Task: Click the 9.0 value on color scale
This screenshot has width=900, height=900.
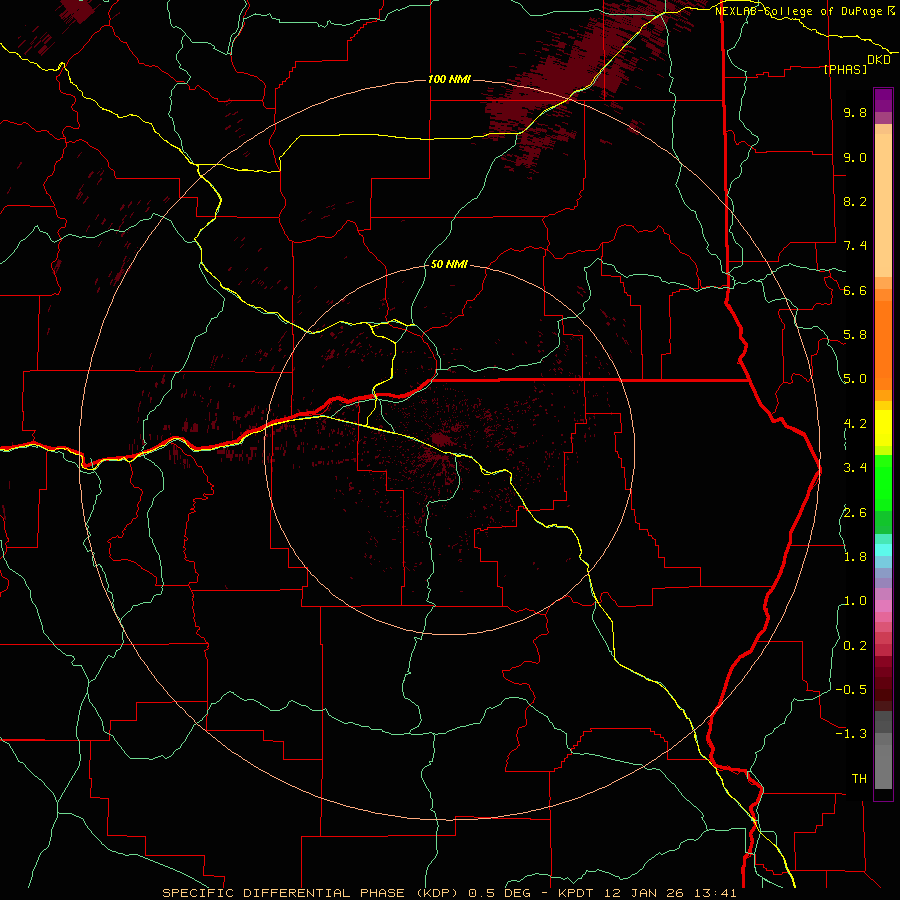Action: coord(855,157)
